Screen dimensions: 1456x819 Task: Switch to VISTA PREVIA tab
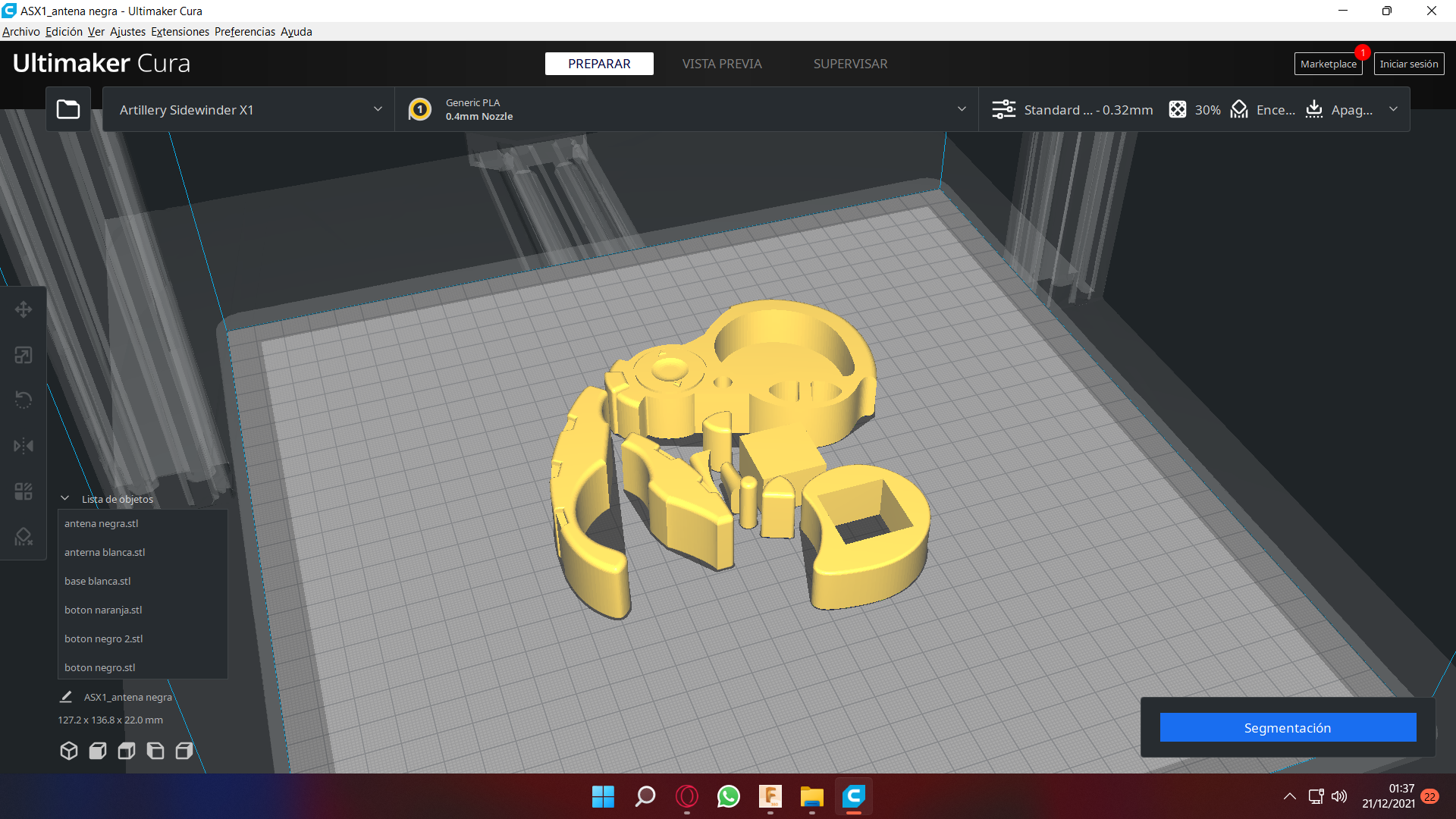tap(721, 64)
